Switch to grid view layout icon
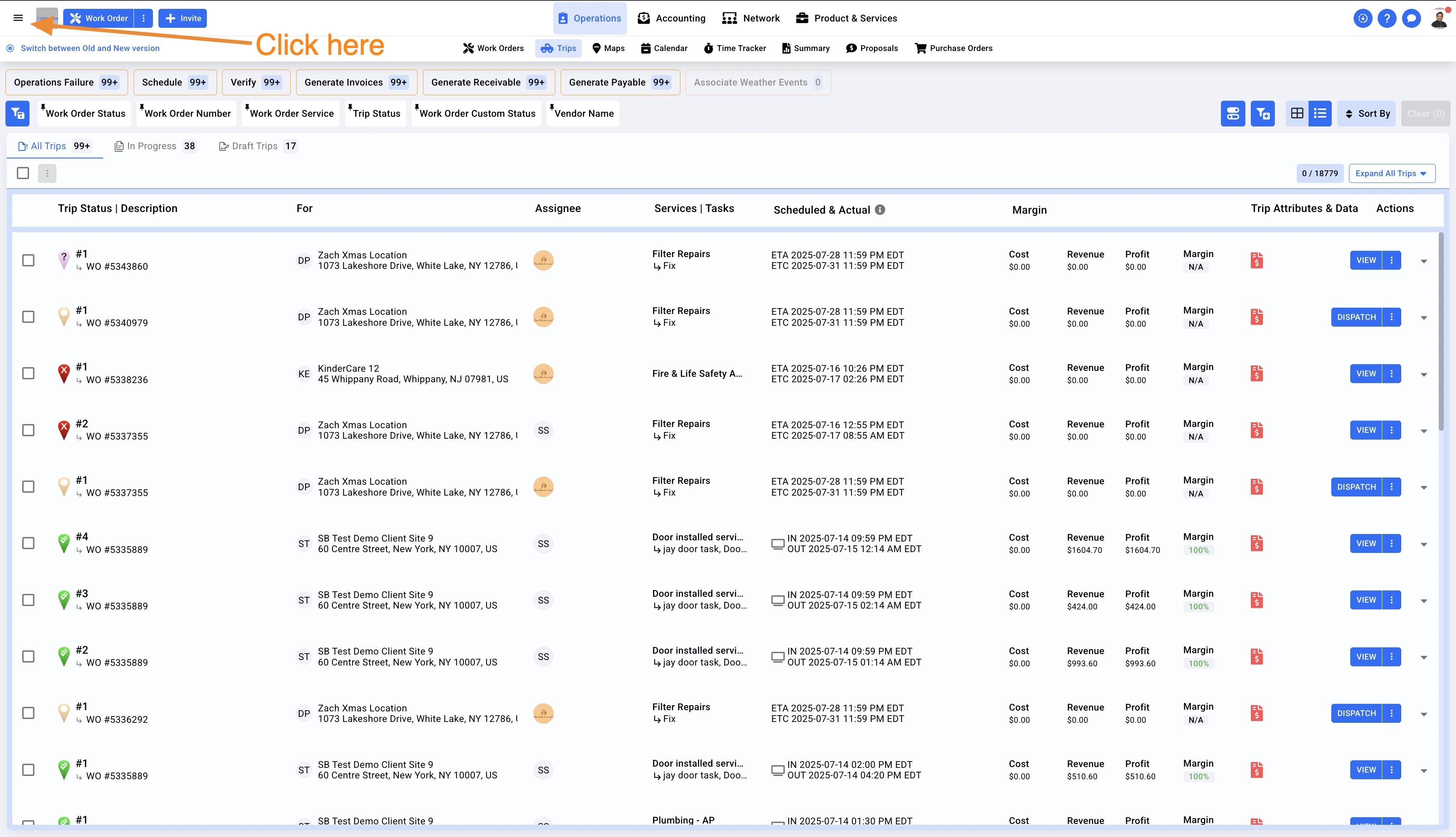This screenshot has width=1456, height=837. point(1297,113)
